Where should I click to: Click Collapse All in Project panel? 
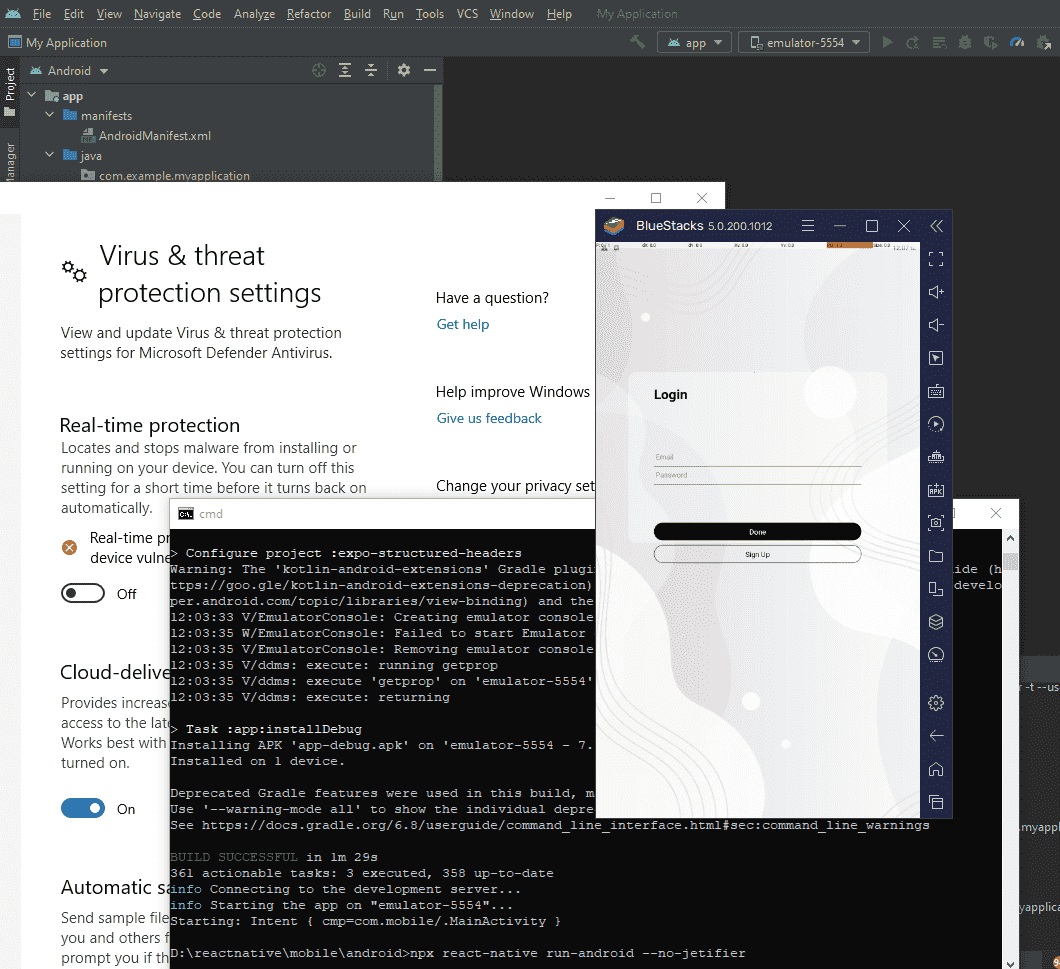pyautogui.click(x=371, y=70)
